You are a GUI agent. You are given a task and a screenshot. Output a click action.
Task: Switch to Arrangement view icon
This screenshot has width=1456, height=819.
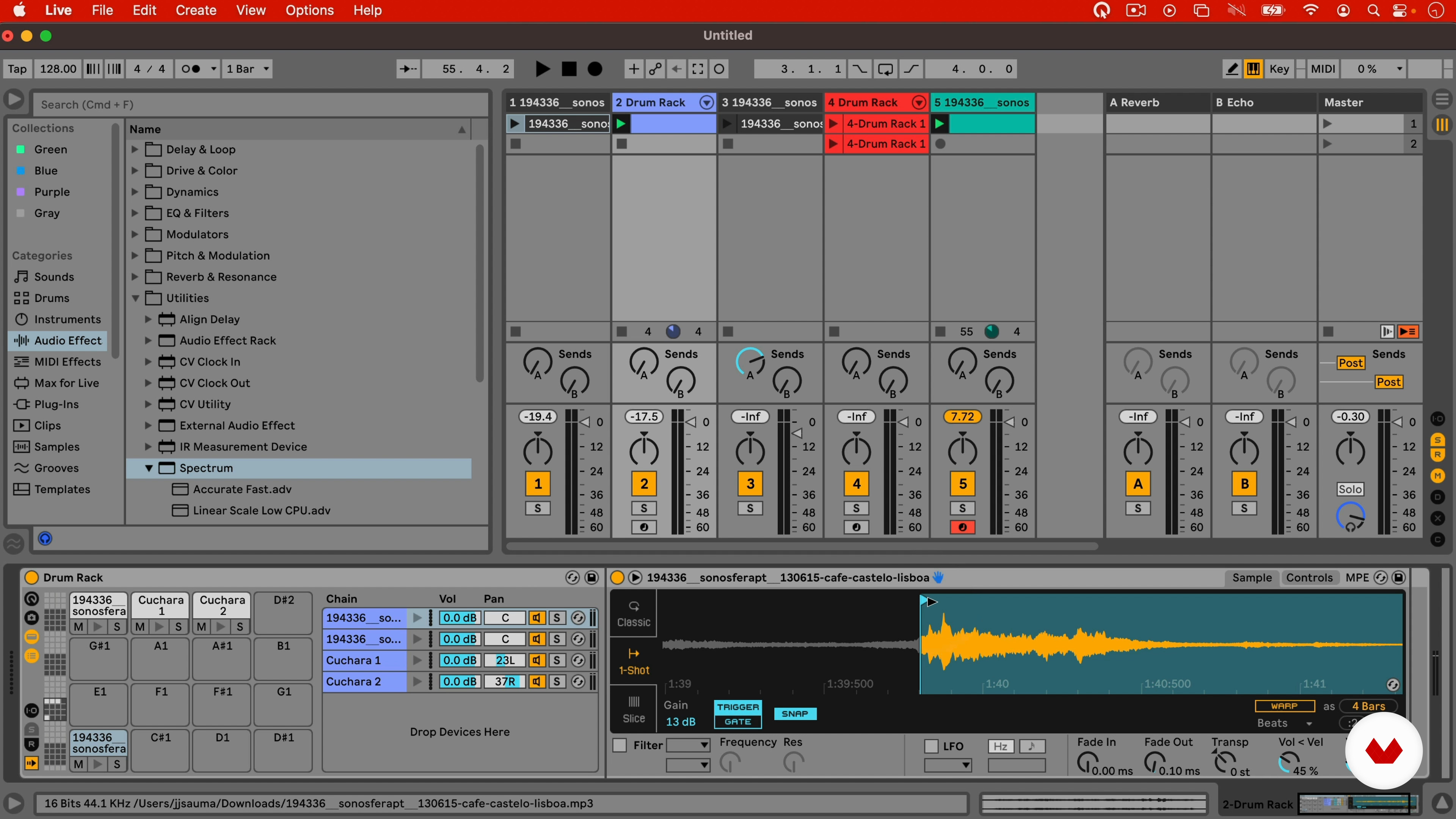click(x=1442, y=99)
